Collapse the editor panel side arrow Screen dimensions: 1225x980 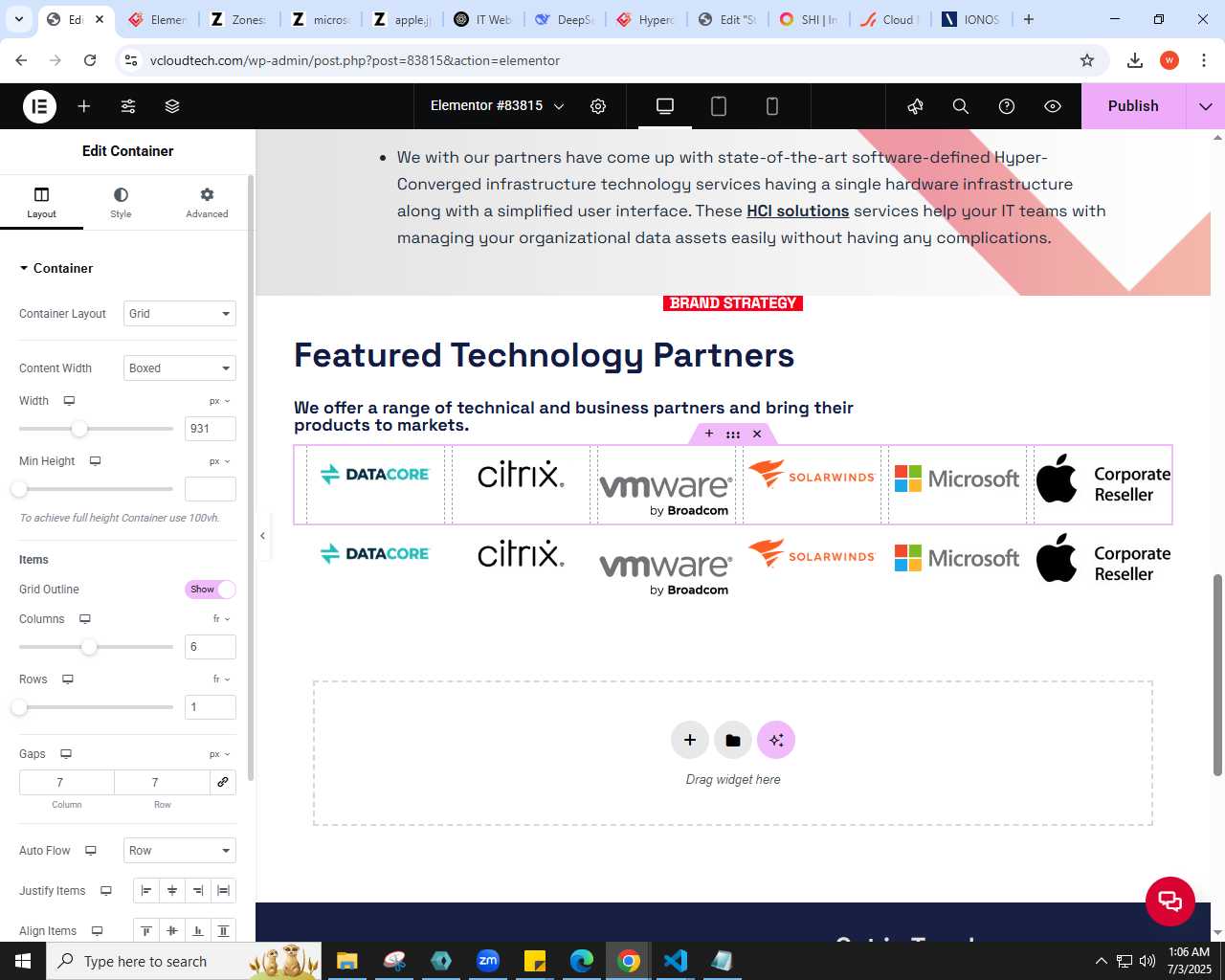point(262,536)
